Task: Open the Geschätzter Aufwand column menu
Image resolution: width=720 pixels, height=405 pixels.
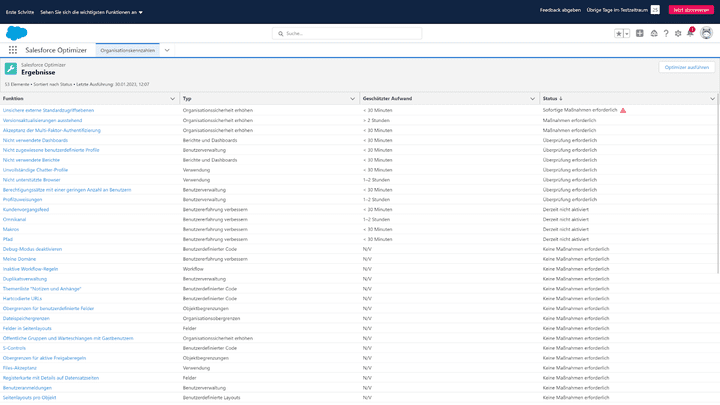Action: pyautogui.click(x=532, y=99)
